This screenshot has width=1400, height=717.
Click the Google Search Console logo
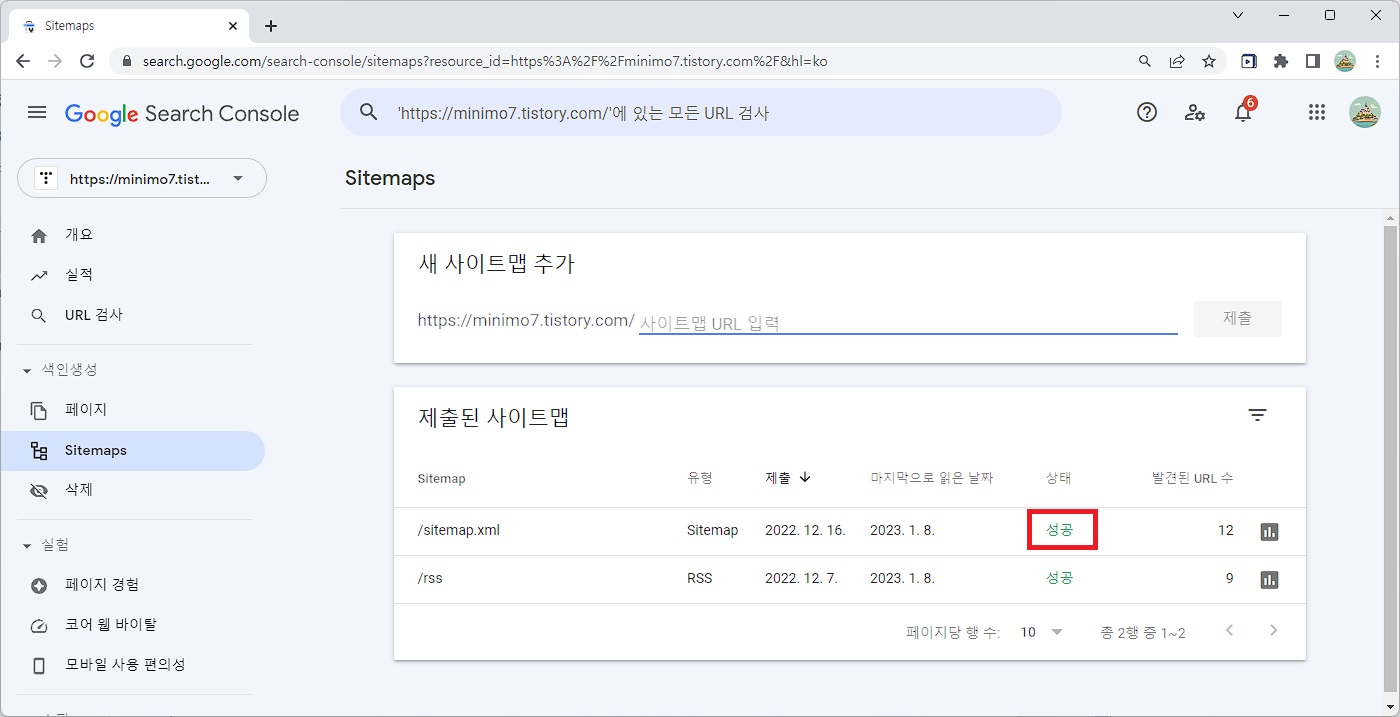[x=182, y=114]
